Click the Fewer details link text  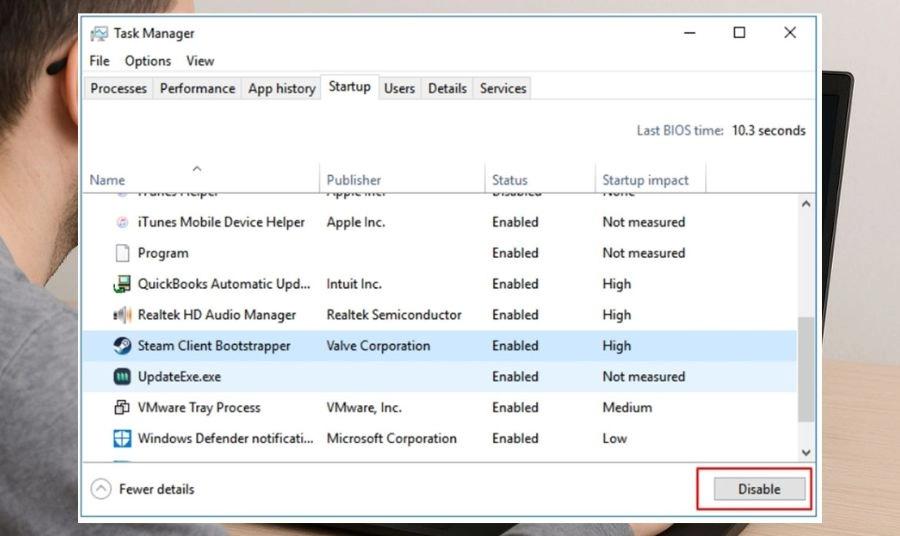(x=157, y=489)
